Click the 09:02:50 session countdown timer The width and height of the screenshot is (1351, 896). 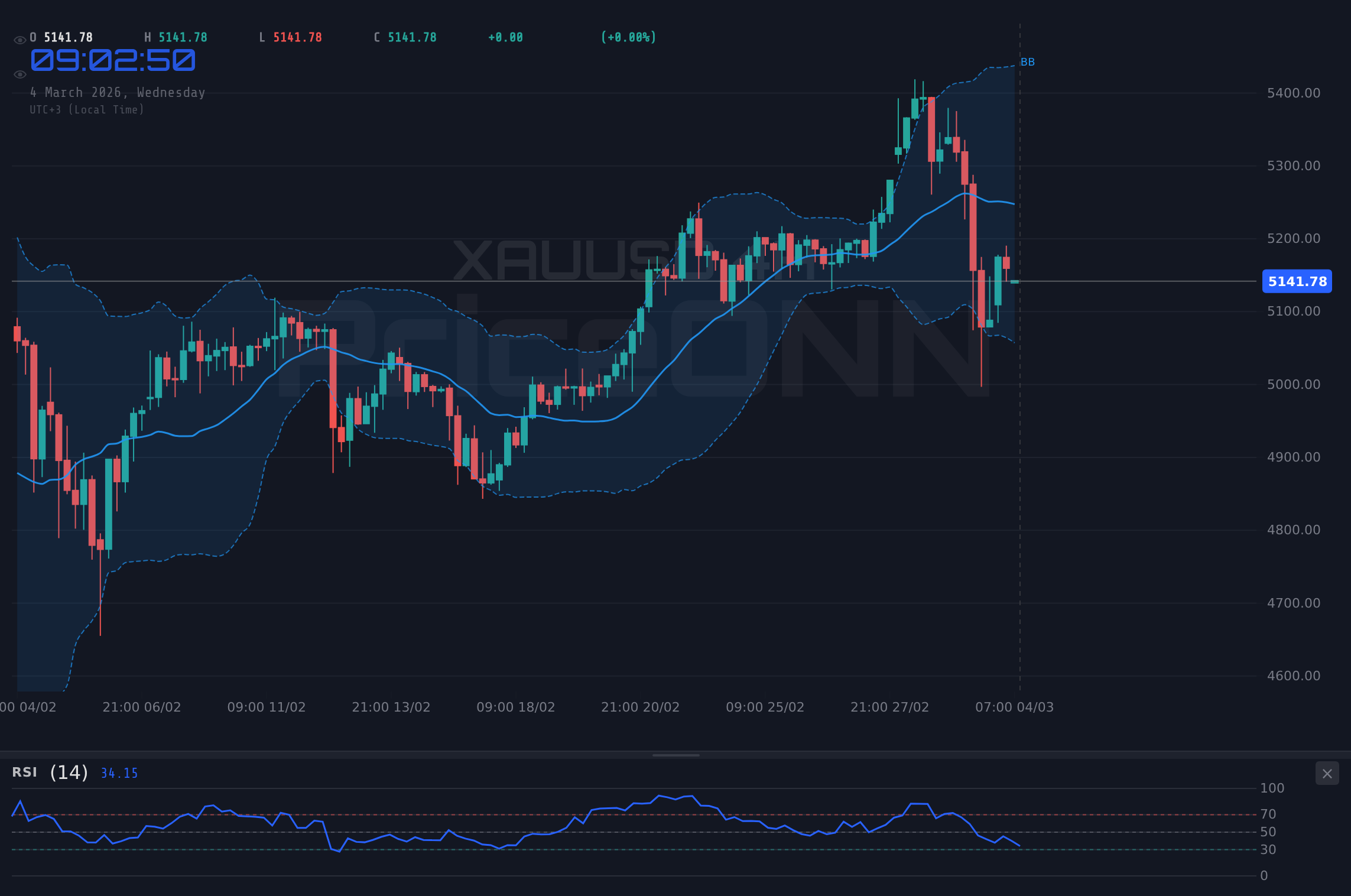(x=112, y=60)
